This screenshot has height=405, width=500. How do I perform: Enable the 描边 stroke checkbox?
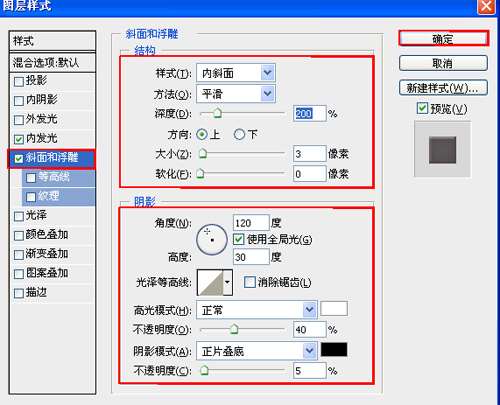point(19,293)
